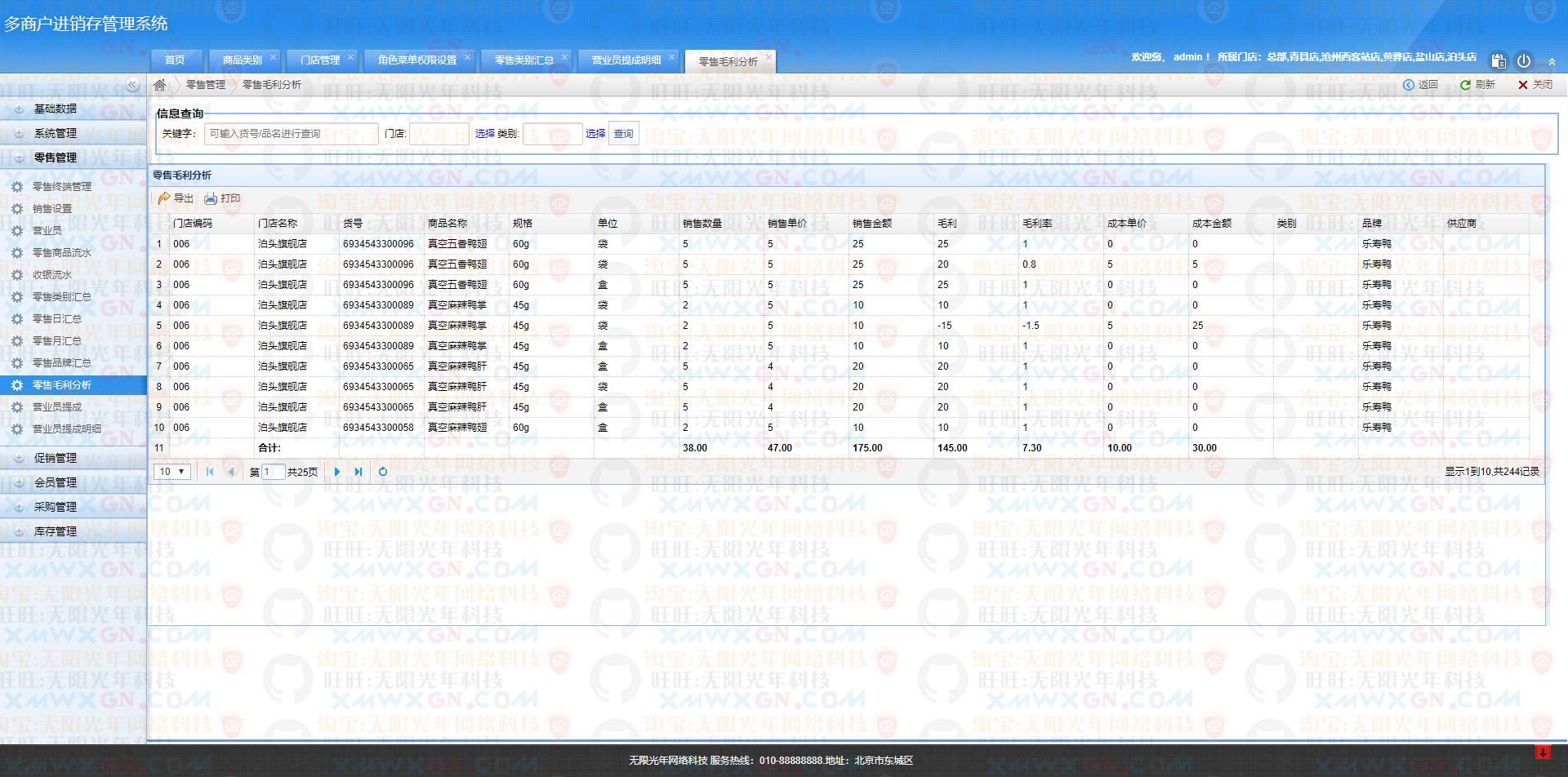1568x777 pixels.
Task: Sort by the 毛利率 column header
Action: point(1060,224)
